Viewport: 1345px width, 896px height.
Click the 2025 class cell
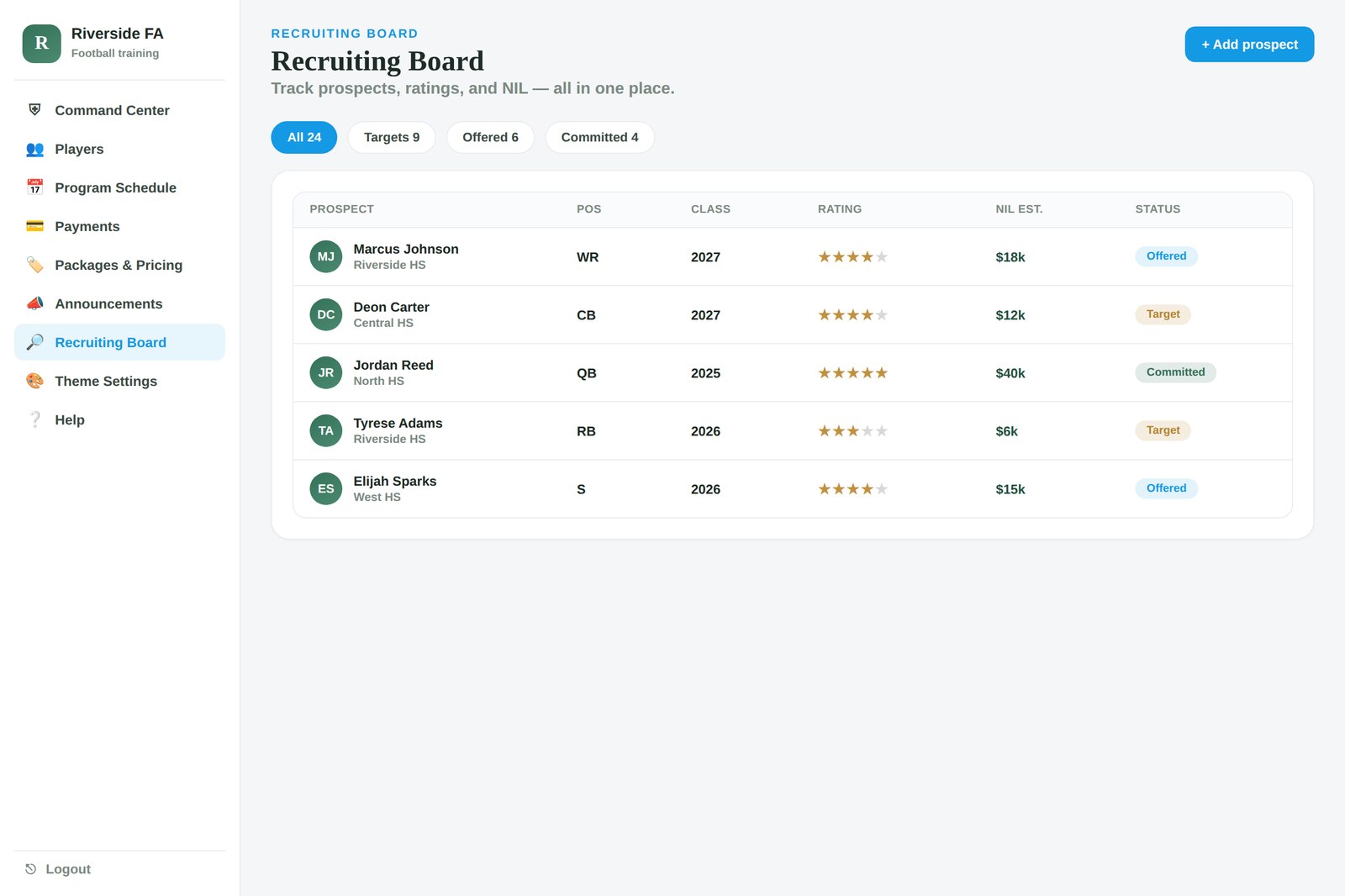click(705, 373)
